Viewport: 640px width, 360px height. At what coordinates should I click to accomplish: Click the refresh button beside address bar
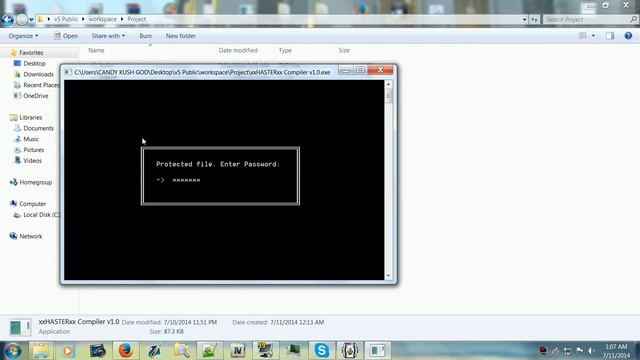[x=534, y=19]
